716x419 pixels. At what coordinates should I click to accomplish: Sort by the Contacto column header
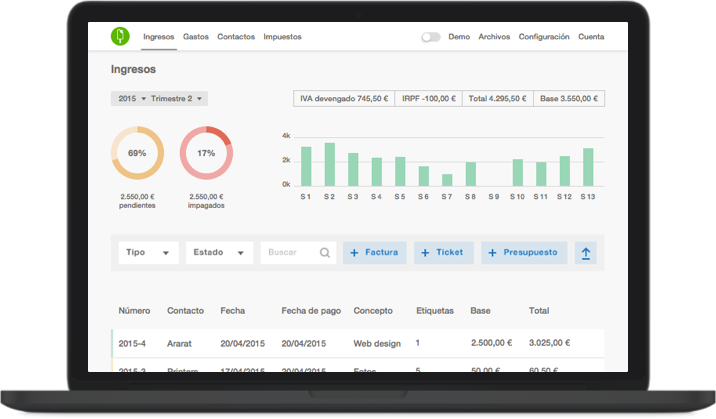point(185,311)
